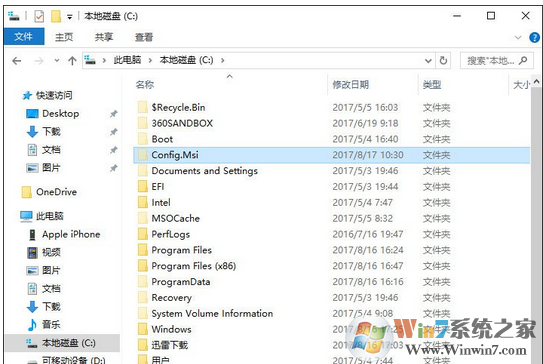This screenshot has height=364, width=543.
Task: Select 可移动设备 (D:) in navigation pane
Action: pyautogui.click(x=73, y=360)
